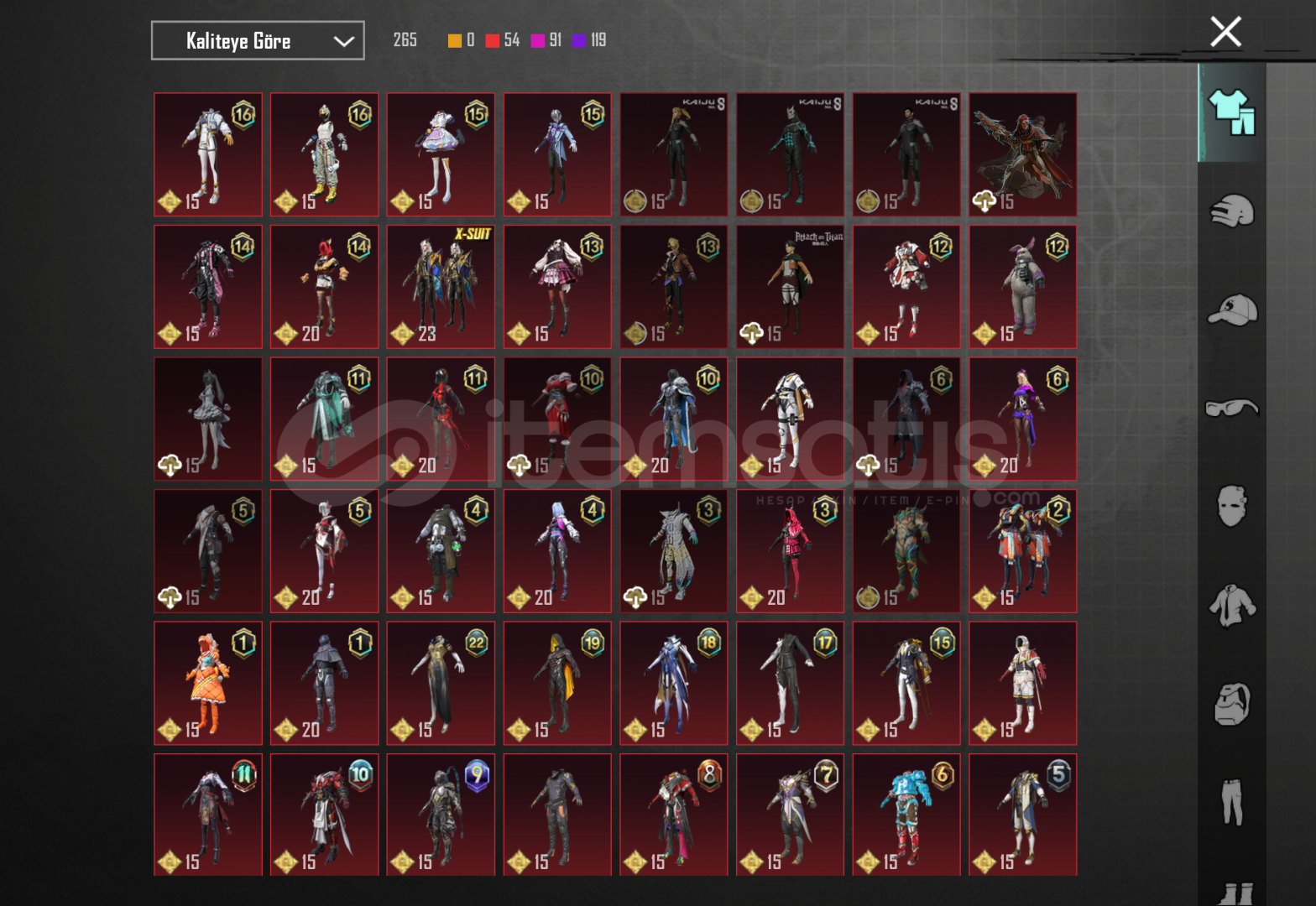Select the outfit with badge 8
Viewport: 1316px width, 906px height.
coord(674,815)
